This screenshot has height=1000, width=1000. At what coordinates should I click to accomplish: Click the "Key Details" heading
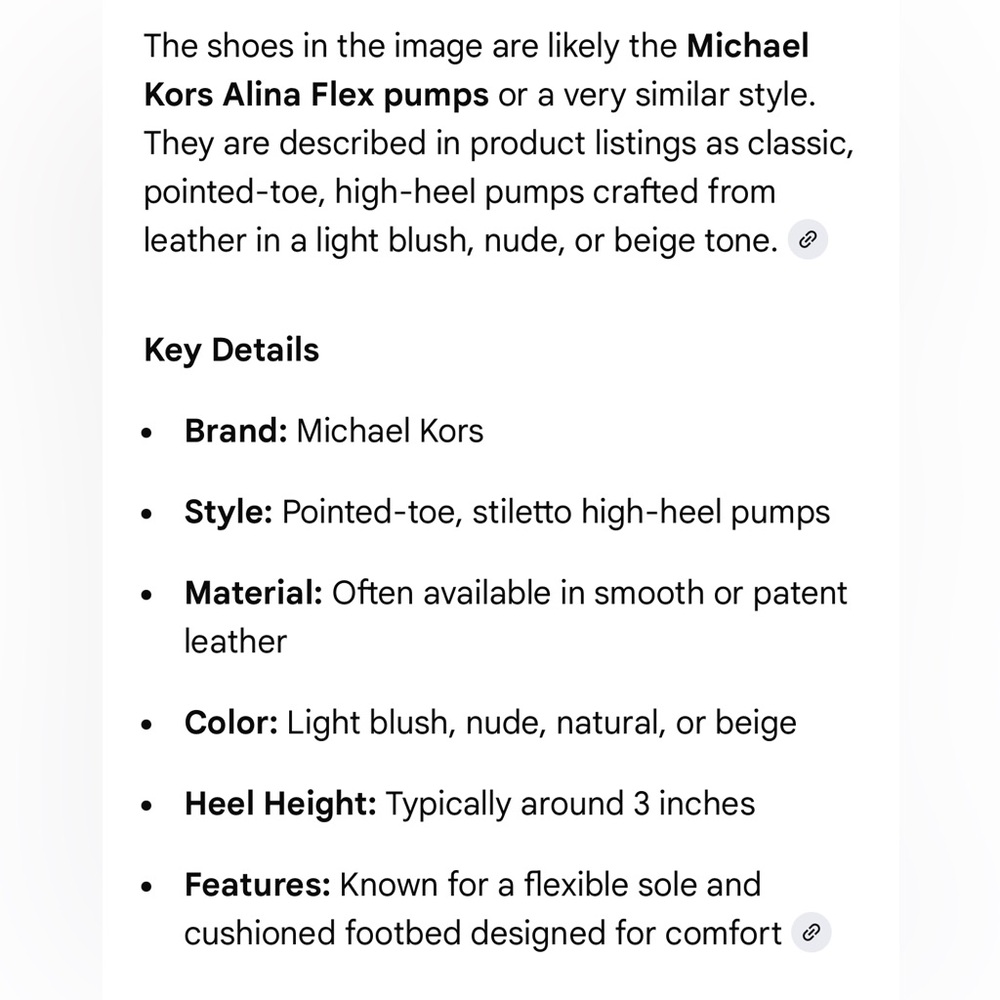pyautogui.click(x=232, y=350)
